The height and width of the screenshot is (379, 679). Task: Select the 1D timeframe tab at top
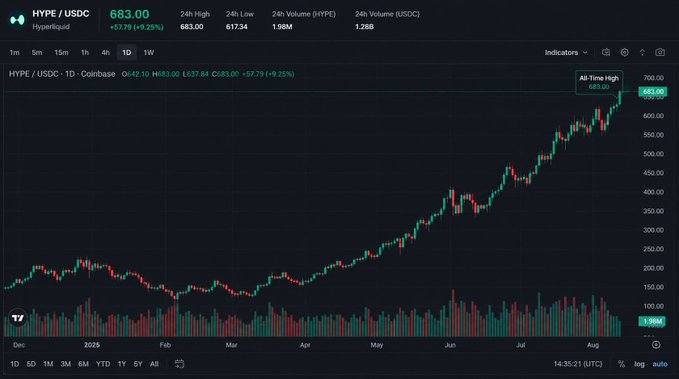pyautogui.click(x=126, y=52)
